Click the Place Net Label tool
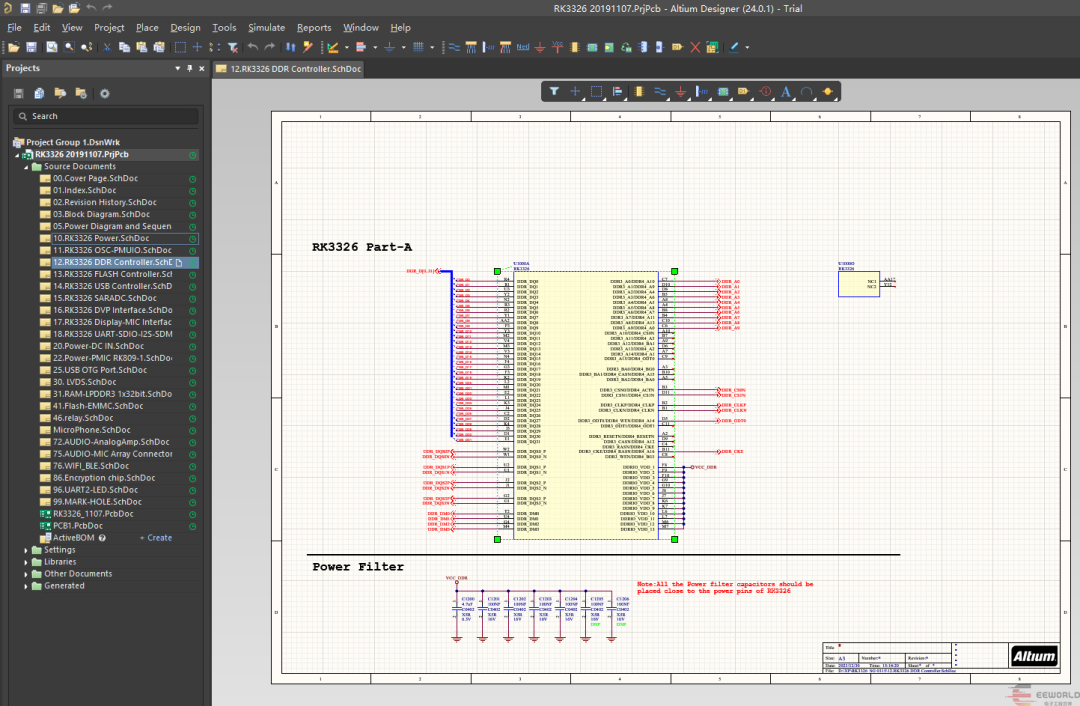Viewport: 1080px width, 706px height. (x=523, y=47)
